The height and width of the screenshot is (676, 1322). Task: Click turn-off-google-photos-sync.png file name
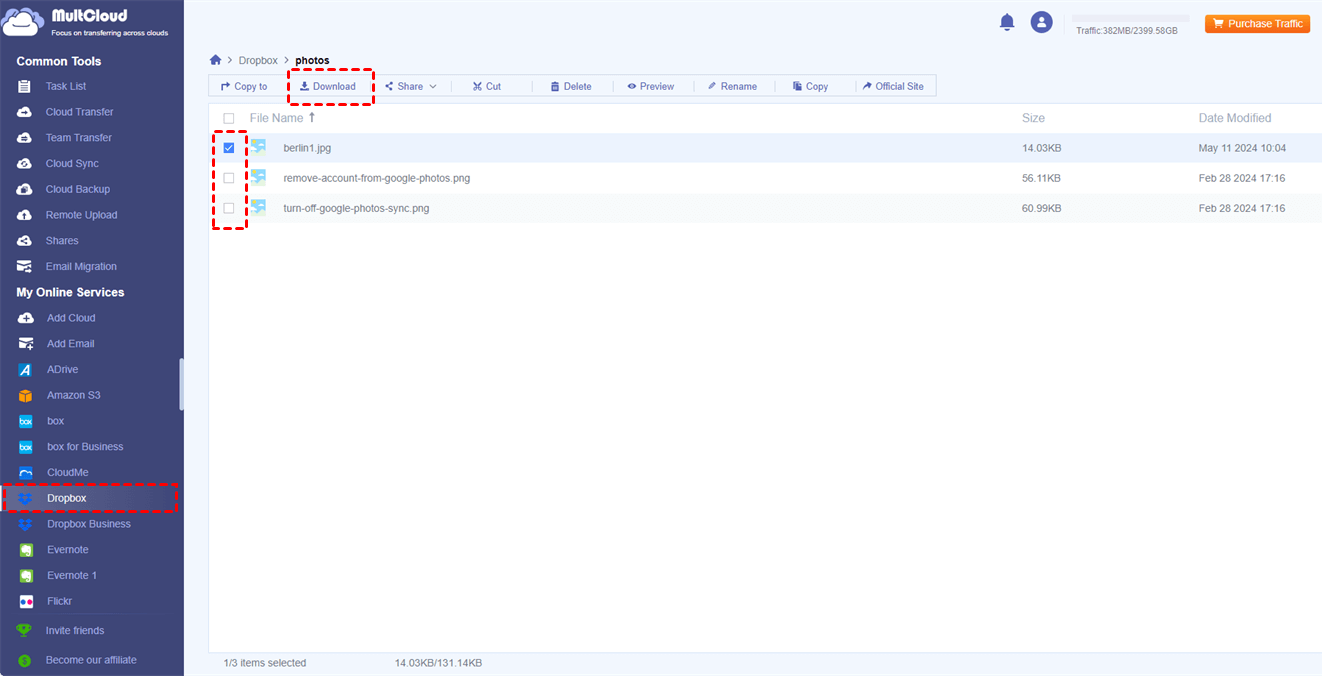point(356,208)
